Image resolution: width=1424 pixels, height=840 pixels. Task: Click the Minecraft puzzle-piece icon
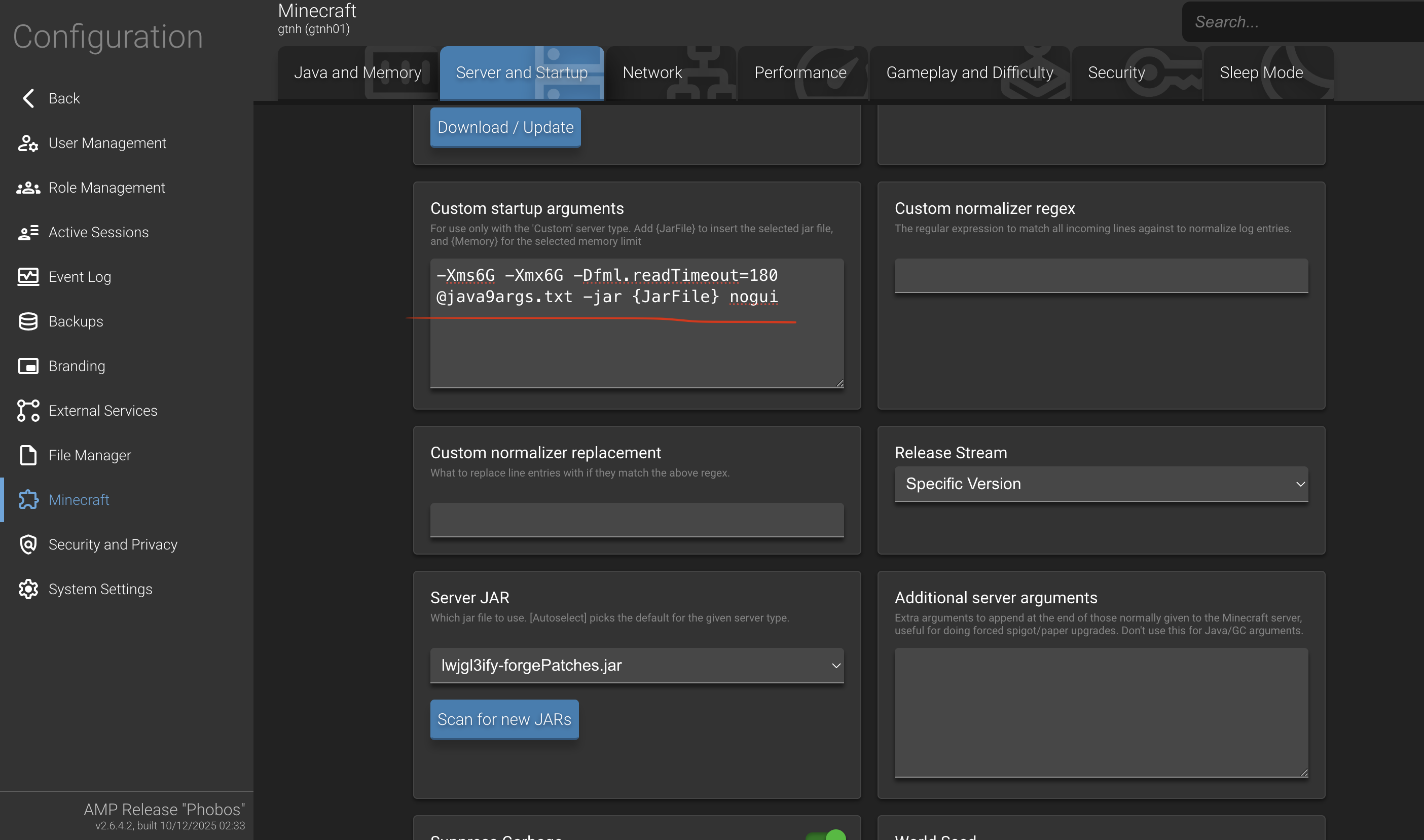point(28,500)
